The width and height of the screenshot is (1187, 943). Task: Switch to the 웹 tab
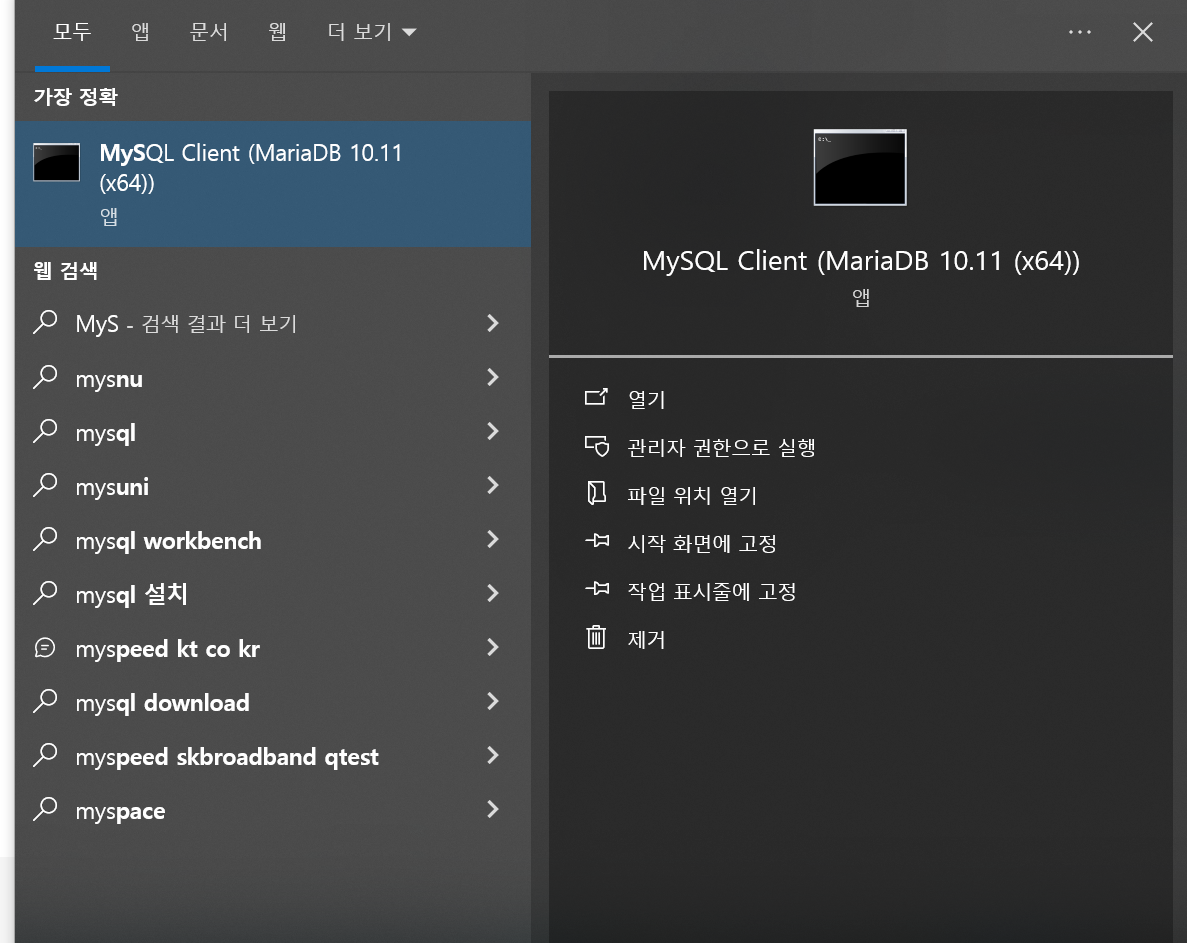point(278,32)
